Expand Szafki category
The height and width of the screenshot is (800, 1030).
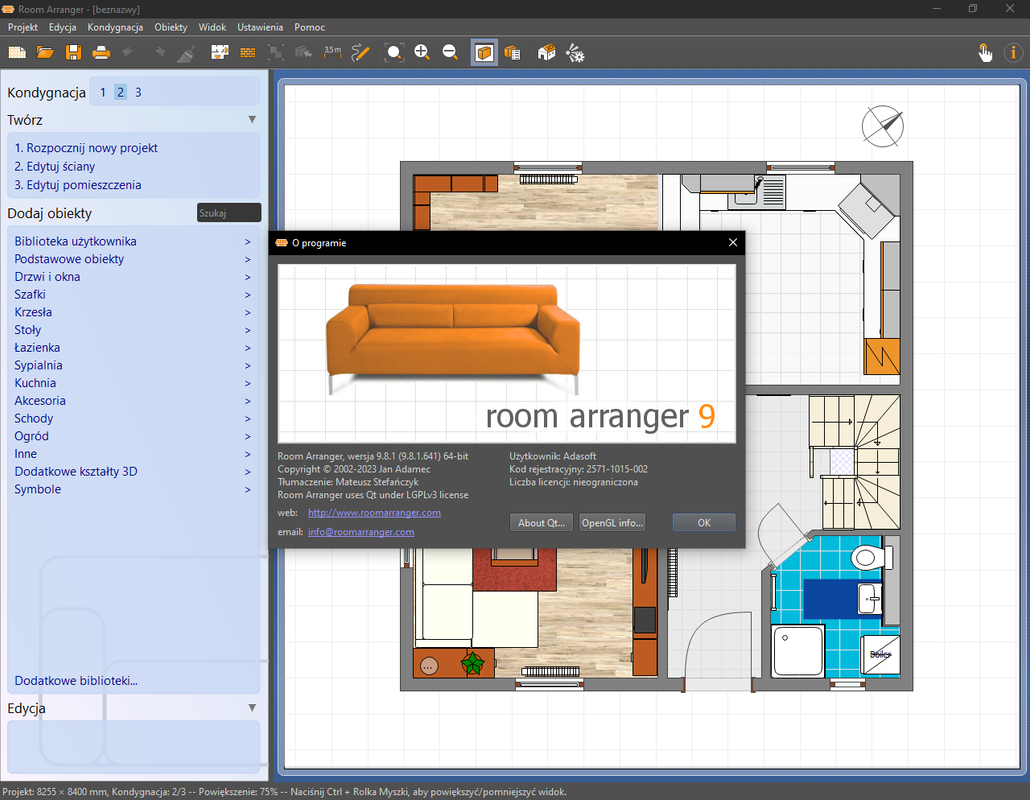tap(133, 294)
